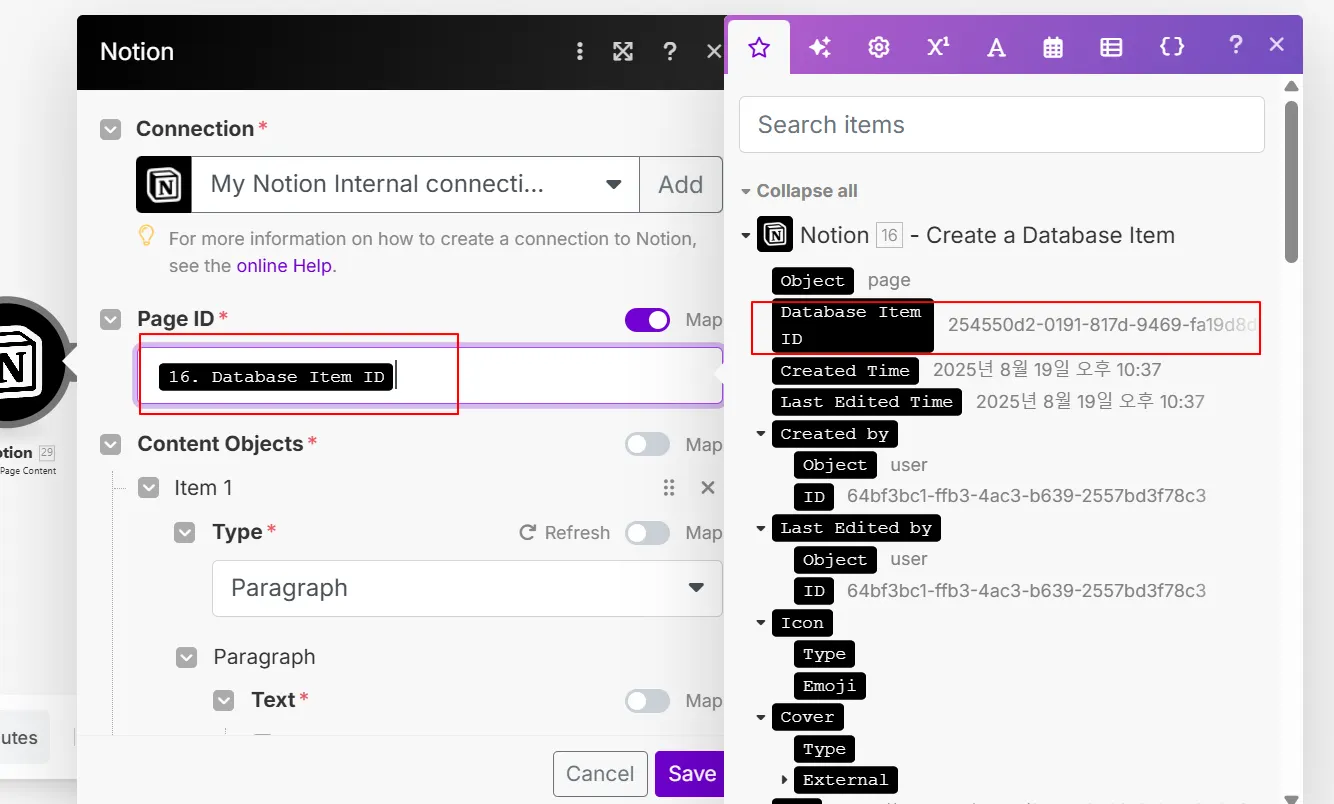Click the Notion logo beside Create a Database Item
The image size is (1334, 804).
775,235
